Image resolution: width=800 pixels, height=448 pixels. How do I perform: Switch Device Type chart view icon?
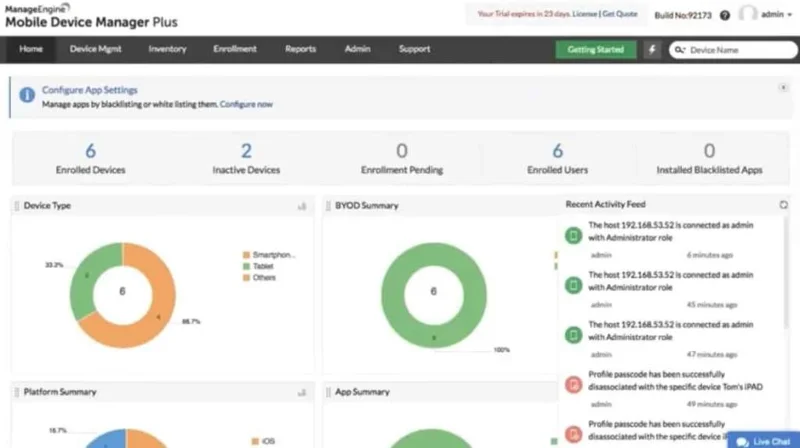click(x=302, y=206)
